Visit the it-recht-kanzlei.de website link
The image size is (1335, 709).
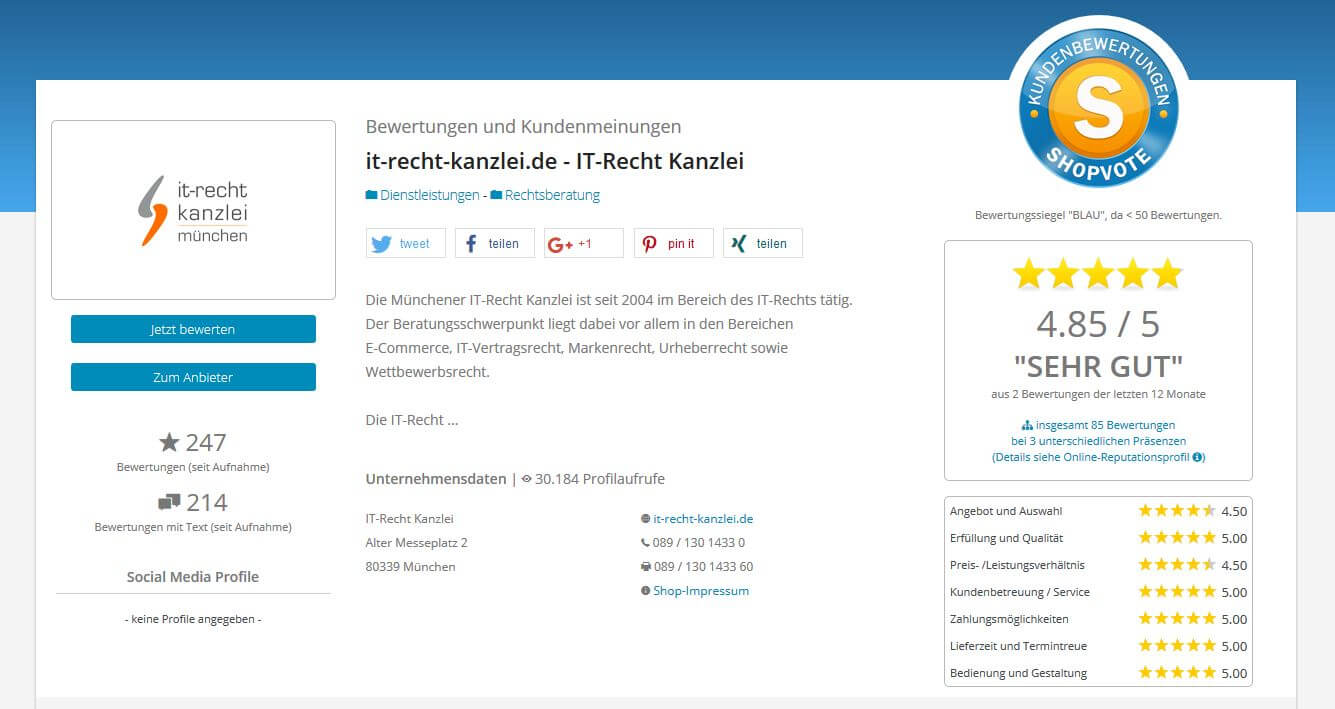tap(704, 519)
